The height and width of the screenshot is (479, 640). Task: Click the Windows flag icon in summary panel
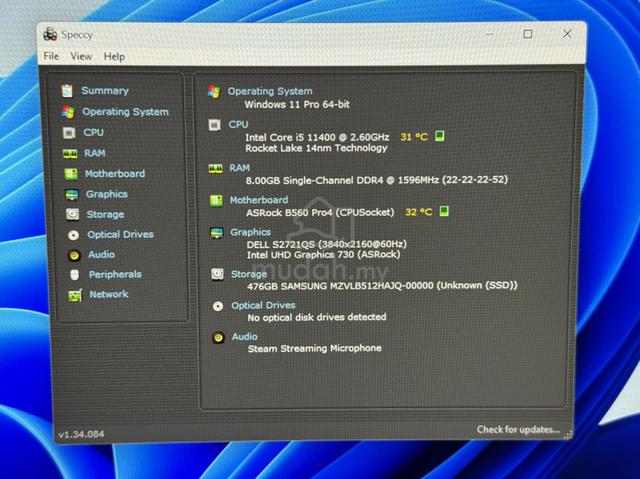[x=214, y=92]
